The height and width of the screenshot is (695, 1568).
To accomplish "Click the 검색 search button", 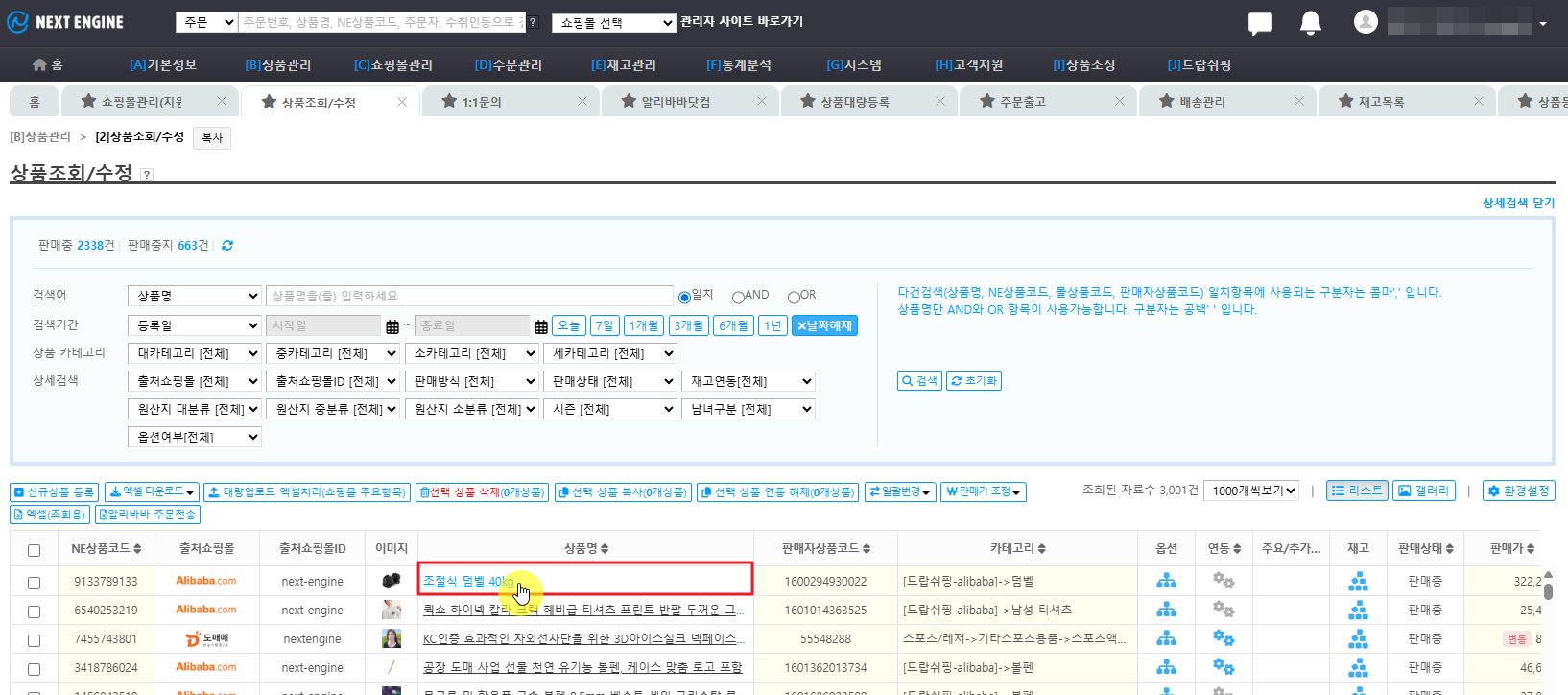I will tap(919, 381).
